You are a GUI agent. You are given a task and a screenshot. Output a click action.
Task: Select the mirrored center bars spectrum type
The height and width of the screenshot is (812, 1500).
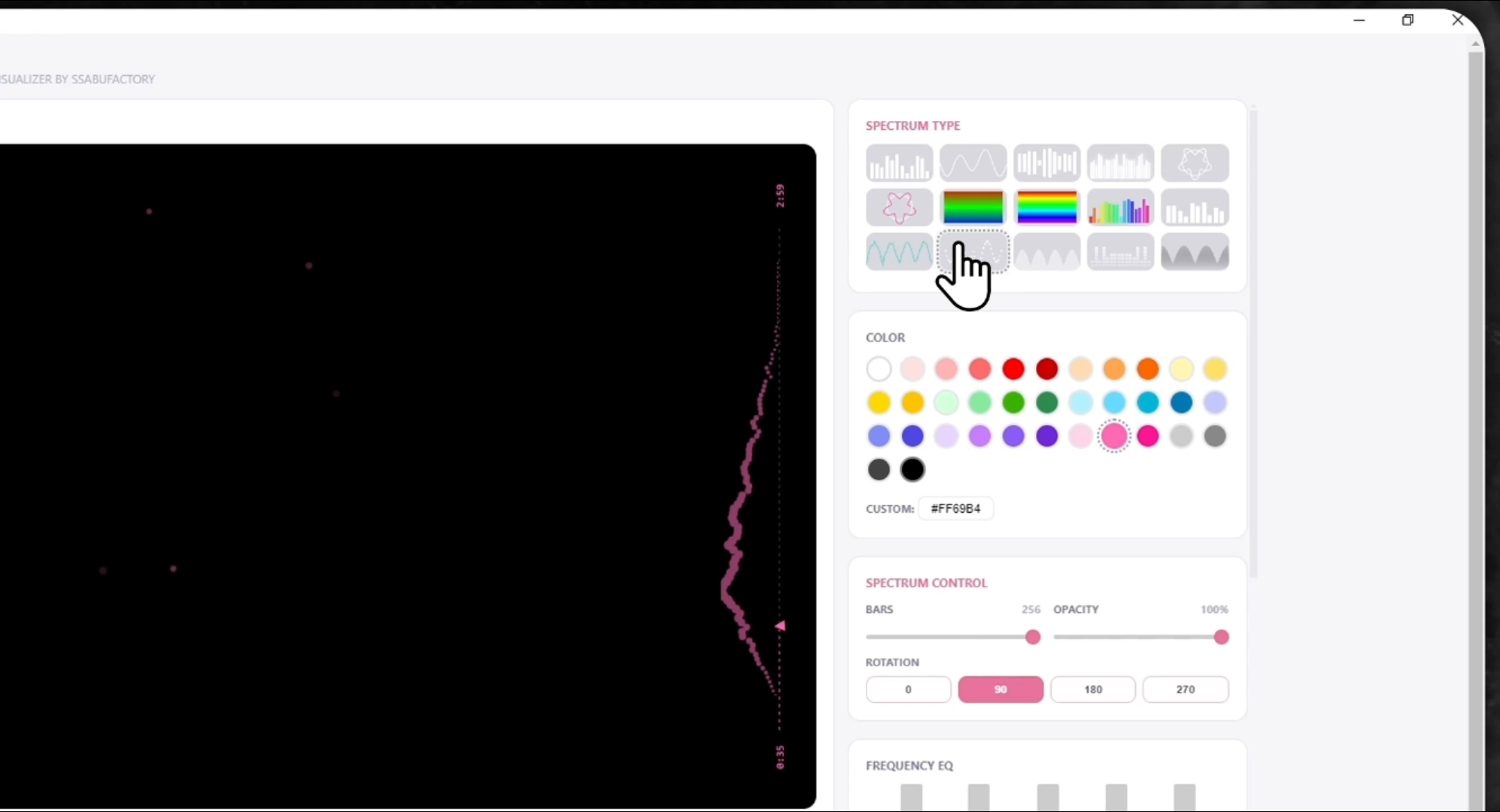1046,163
